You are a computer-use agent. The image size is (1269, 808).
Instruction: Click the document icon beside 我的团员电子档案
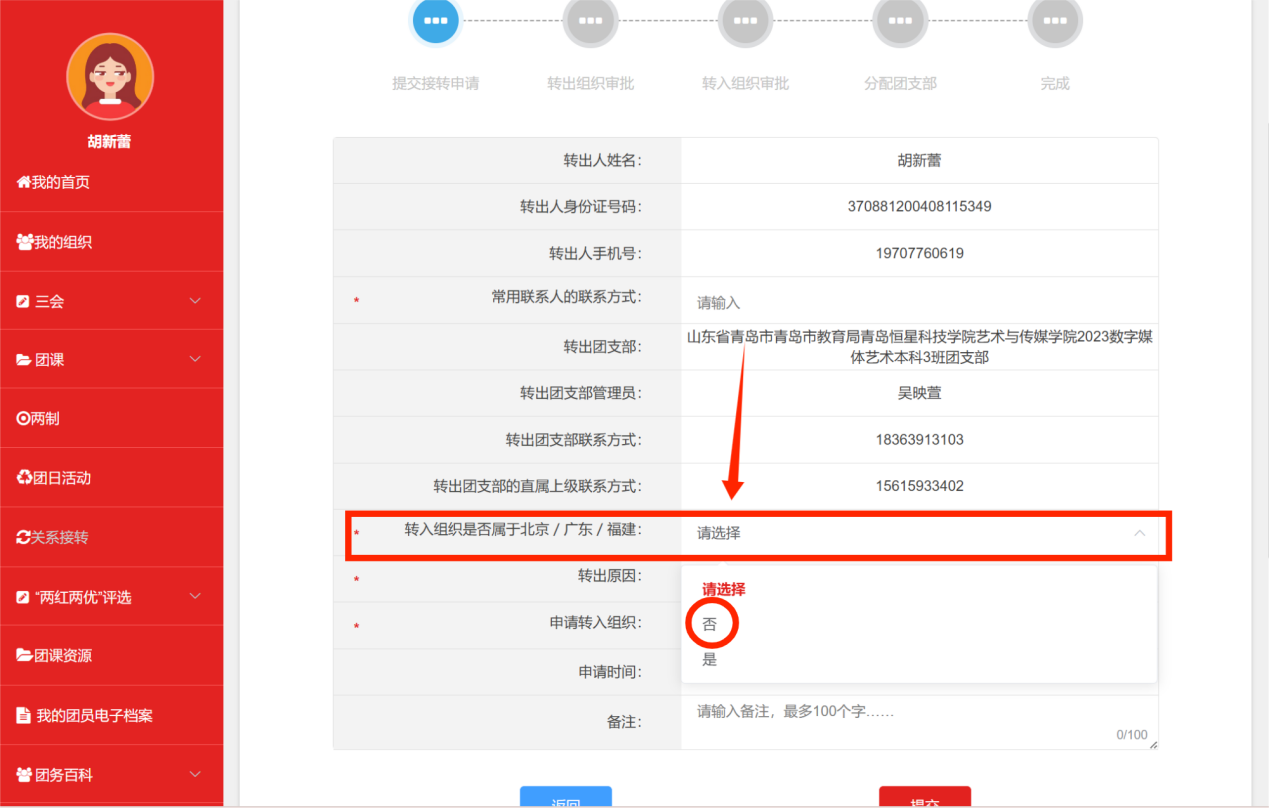point(24,716)
